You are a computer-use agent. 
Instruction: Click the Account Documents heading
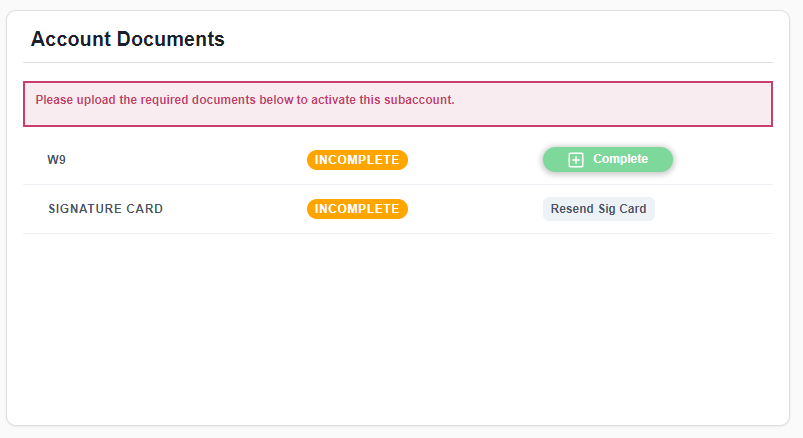[x=128, y=40]
